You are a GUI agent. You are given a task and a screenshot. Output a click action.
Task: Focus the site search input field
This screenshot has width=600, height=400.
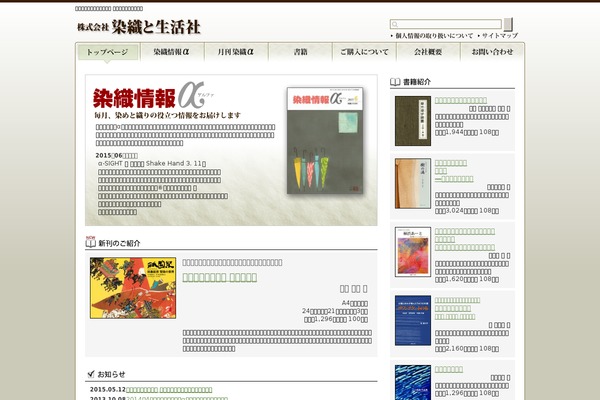pyautogui.click(x=446, y=24)
